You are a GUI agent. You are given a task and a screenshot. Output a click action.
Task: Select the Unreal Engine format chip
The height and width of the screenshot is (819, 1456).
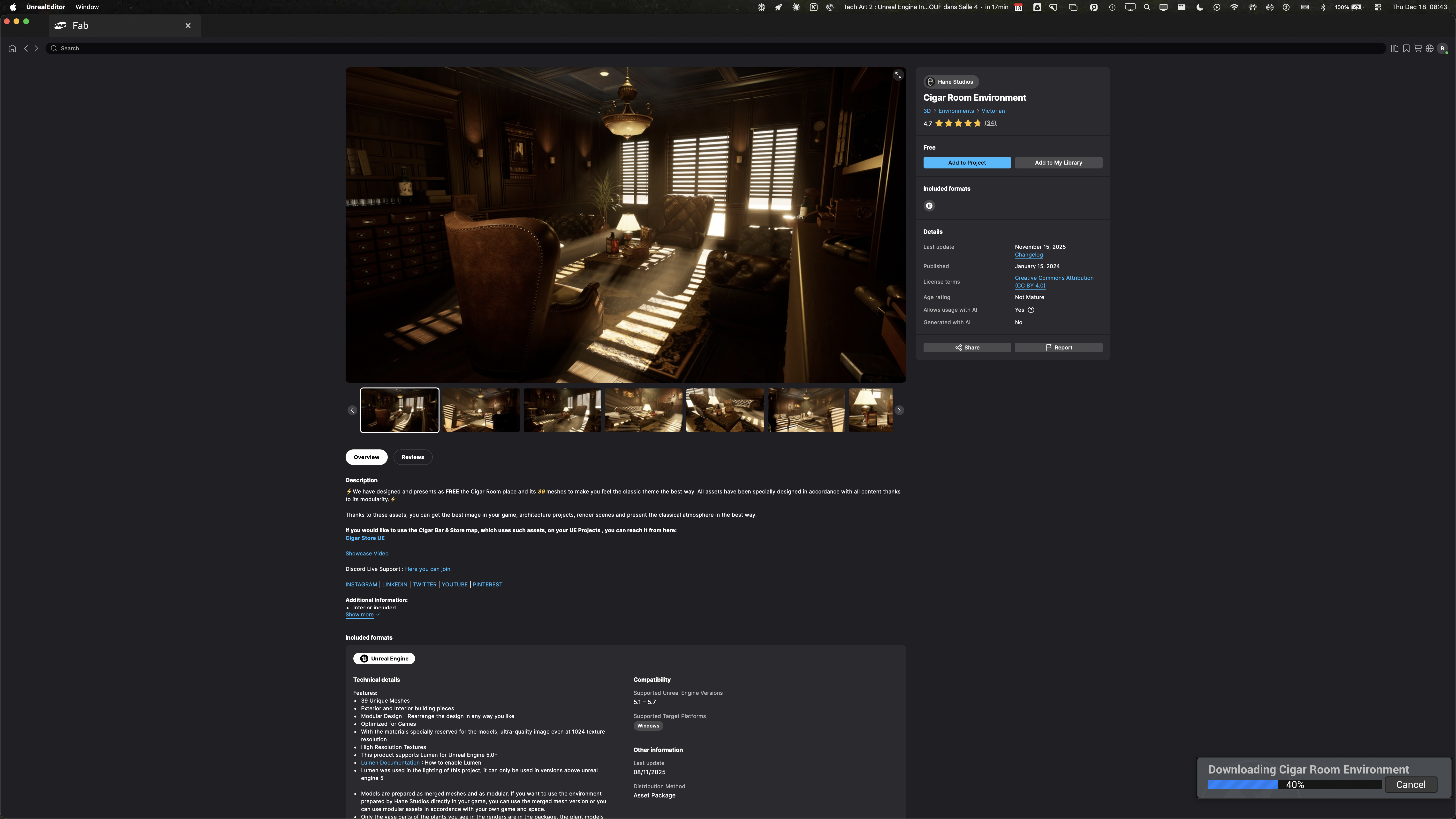pos(384,659)
